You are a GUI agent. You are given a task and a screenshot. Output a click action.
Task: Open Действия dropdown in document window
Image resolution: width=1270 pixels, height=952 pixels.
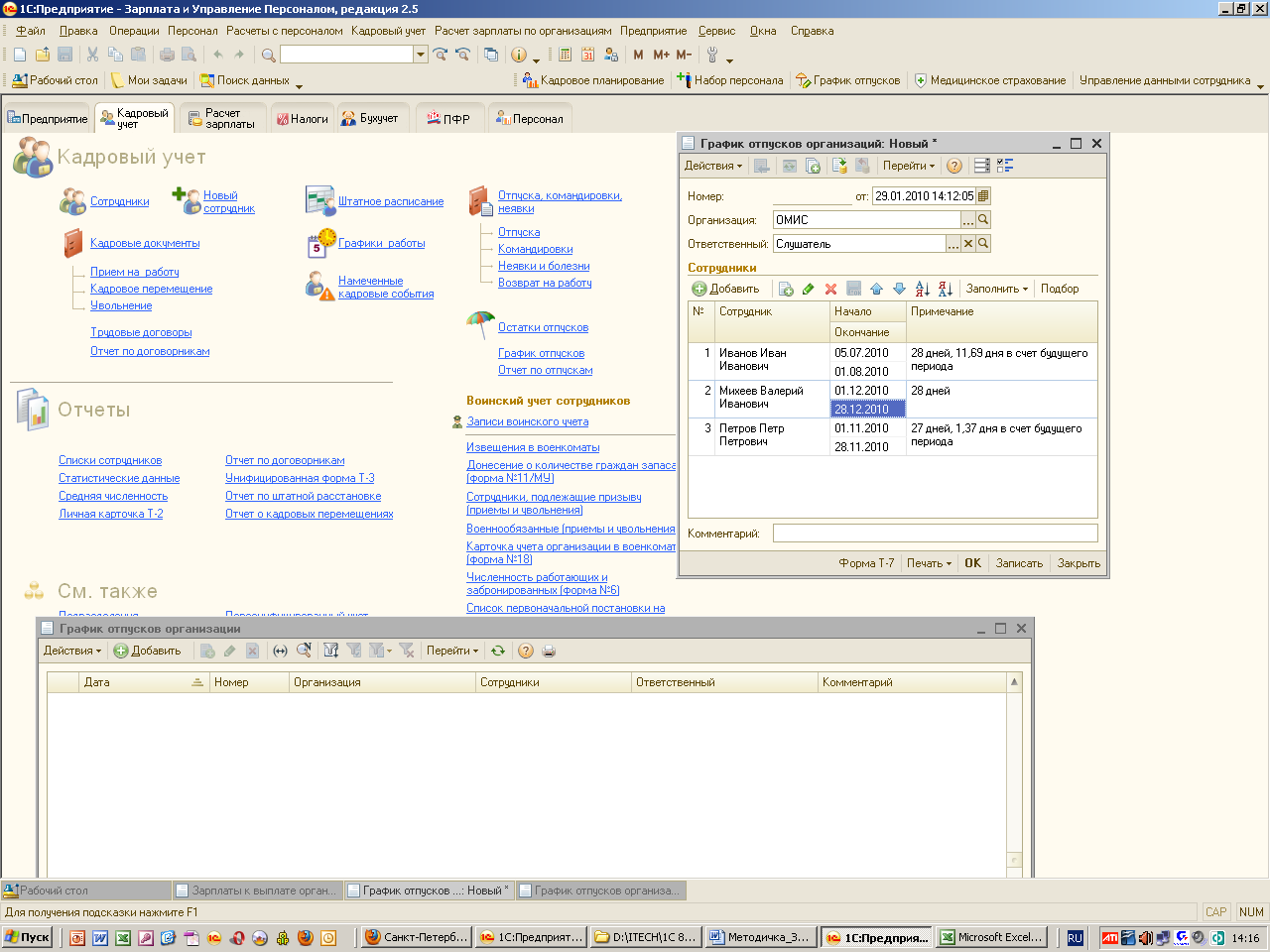click(x=712, y=166)
